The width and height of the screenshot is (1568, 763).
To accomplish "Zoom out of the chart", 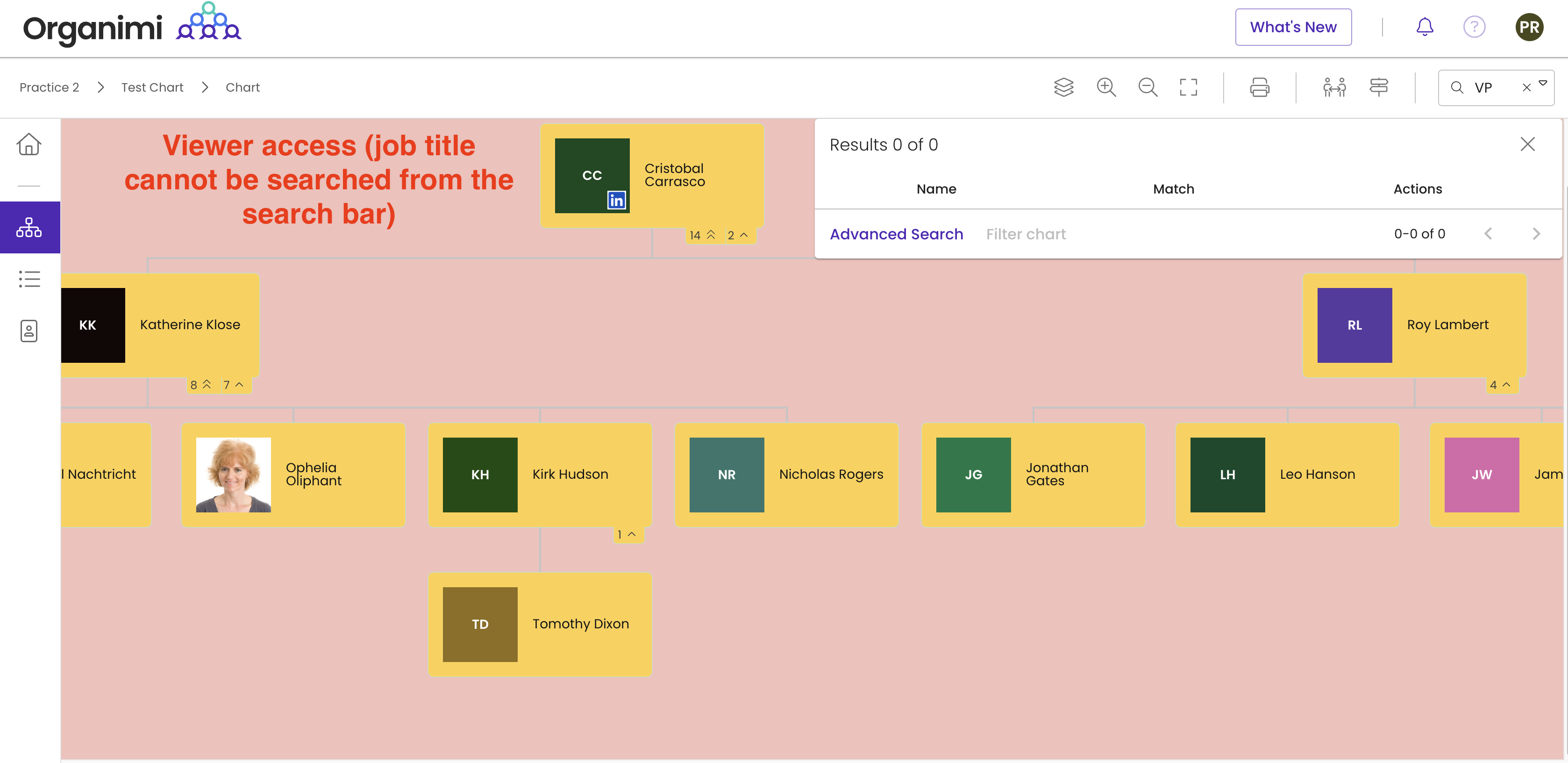I will [1147, 87].
